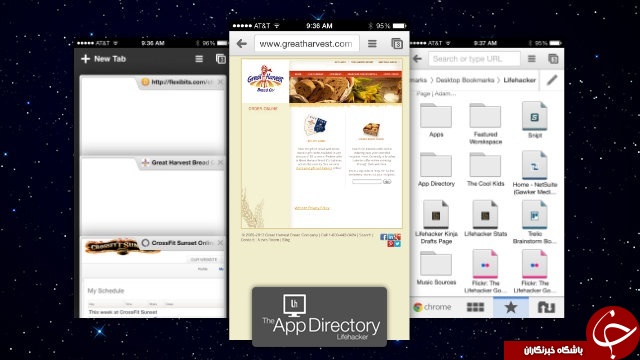
Task: Click the Go button beside the search field
Action: pyautogui.click(x=387, y=181)
